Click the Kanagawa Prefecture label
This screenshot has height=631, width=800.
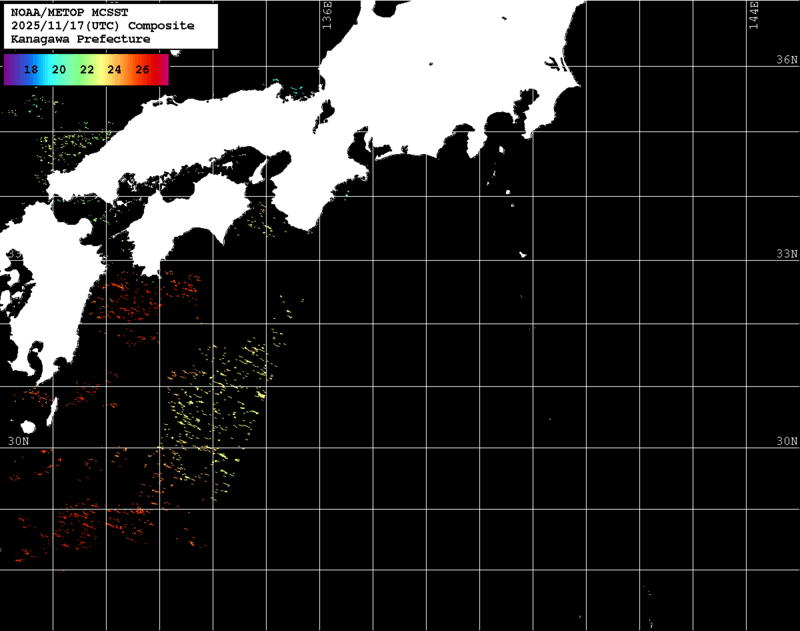(80, 38)
